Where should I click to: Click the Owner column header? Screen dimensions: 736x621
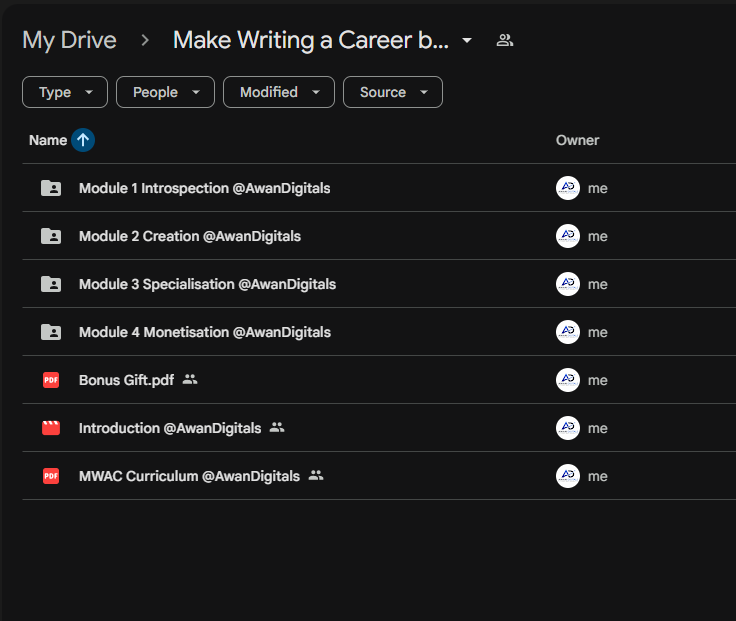tap(577, 140)
